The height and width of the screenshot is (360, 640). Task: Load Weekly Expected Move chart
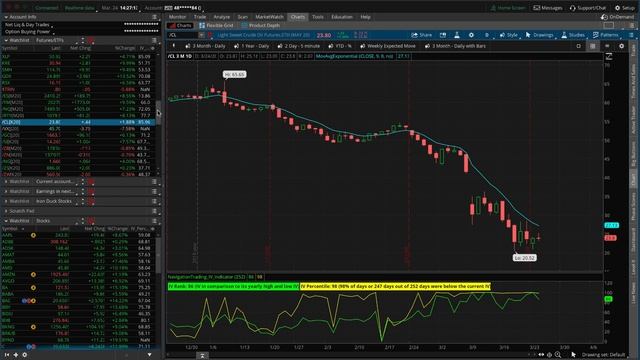(x=388, y=46)
